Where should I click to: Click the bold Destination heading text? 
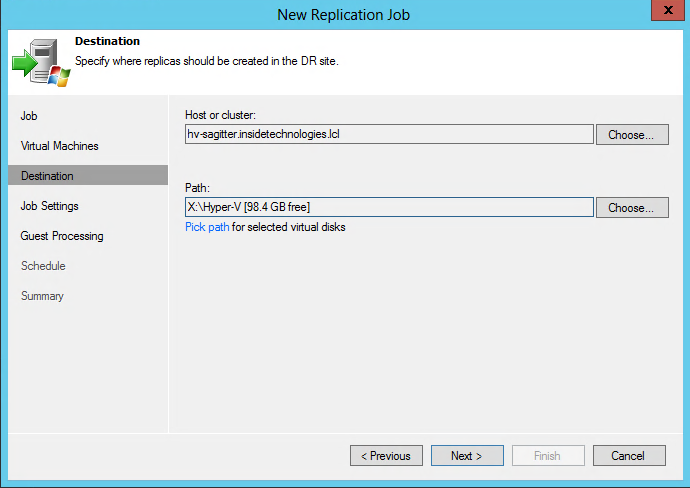[x=108, y=42]
